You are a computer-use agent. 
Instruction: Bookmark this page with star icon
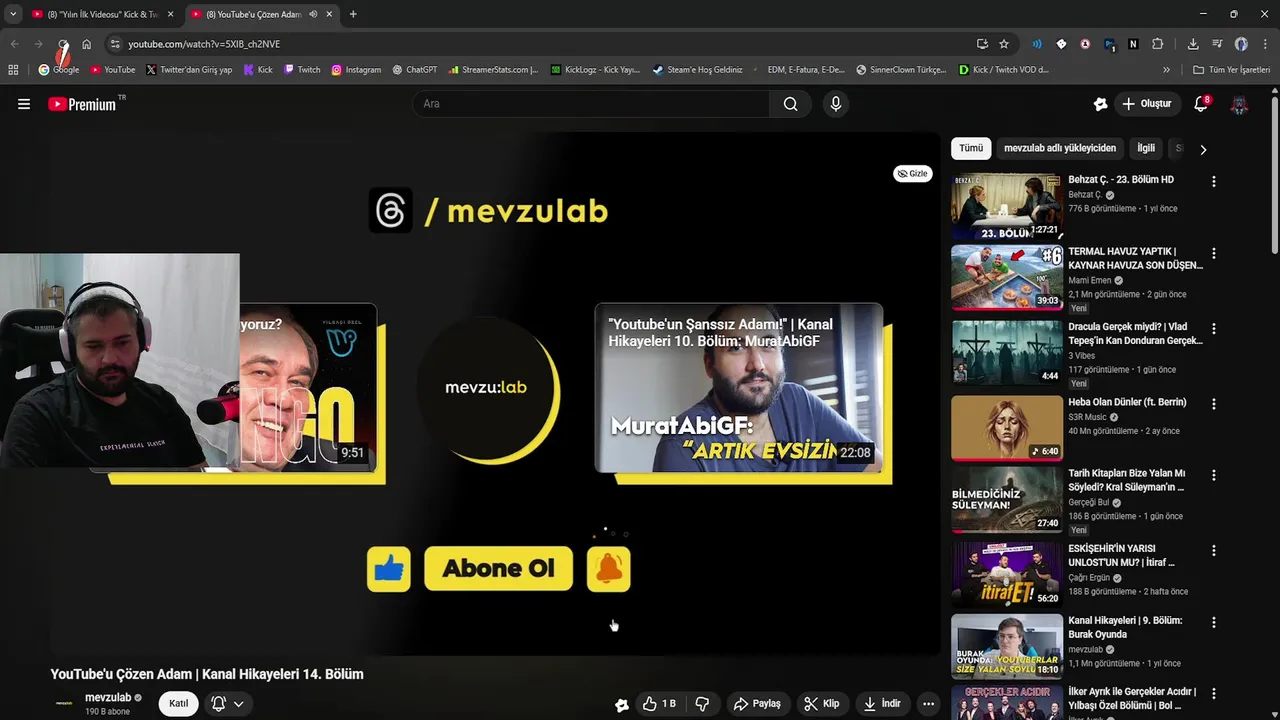tap(1004, 44)
